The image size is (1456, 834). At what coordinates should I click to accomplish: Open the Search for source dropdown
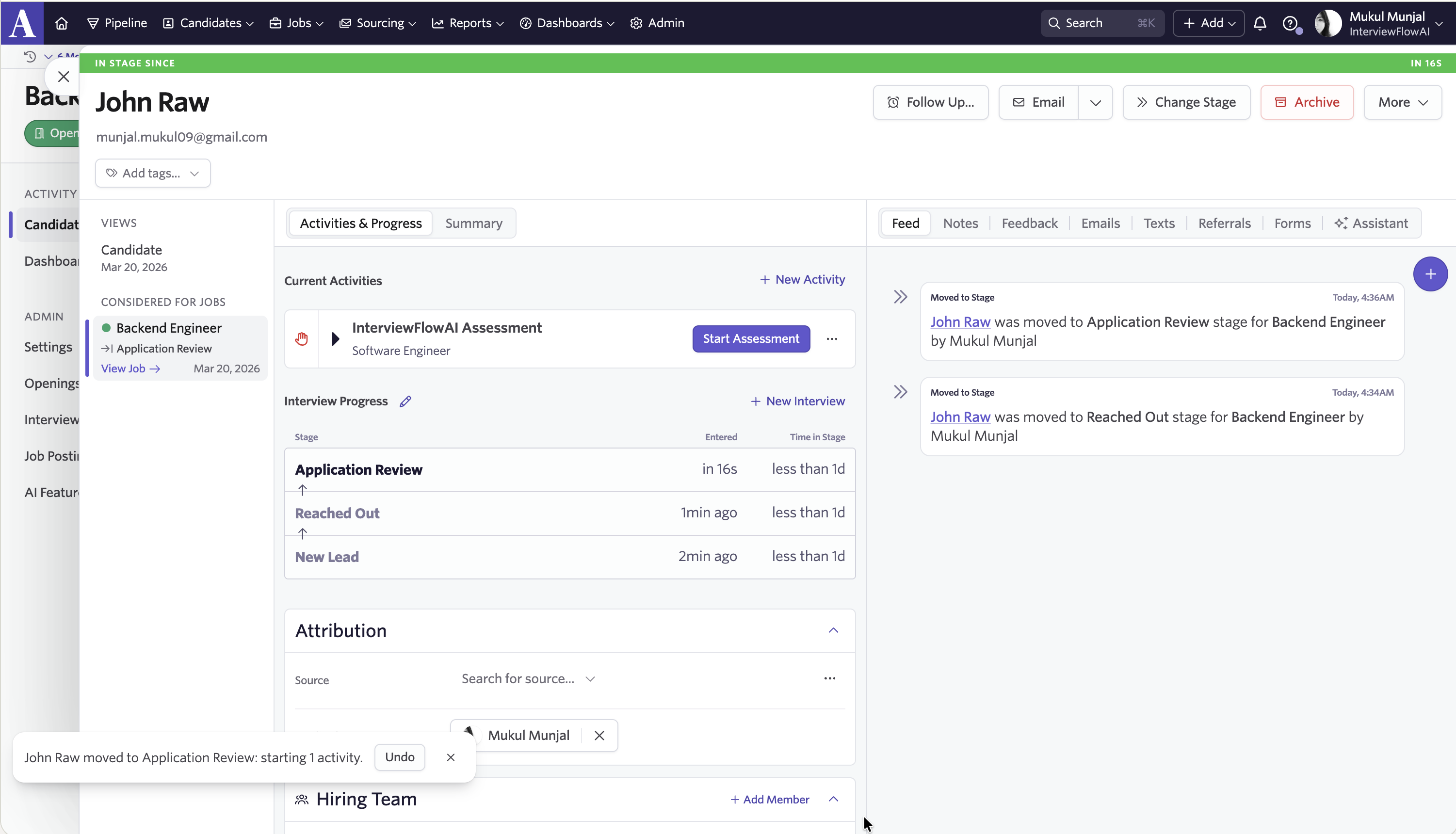pyautogui.click(x=528, y=678)
